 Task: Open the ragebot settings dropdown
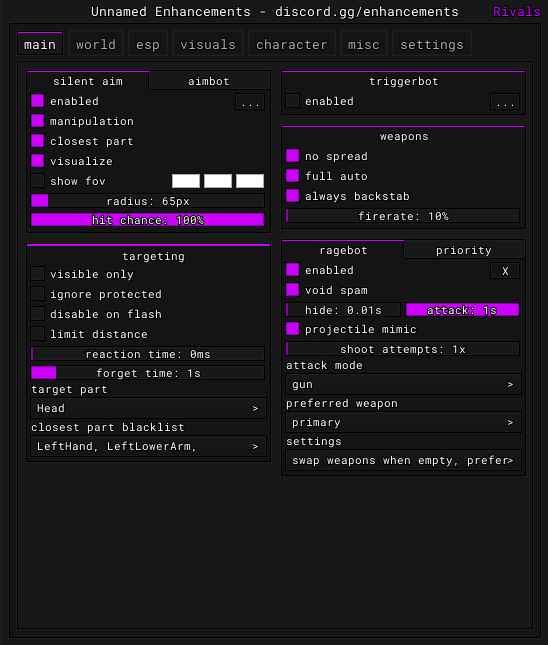[x=404, y=460]
